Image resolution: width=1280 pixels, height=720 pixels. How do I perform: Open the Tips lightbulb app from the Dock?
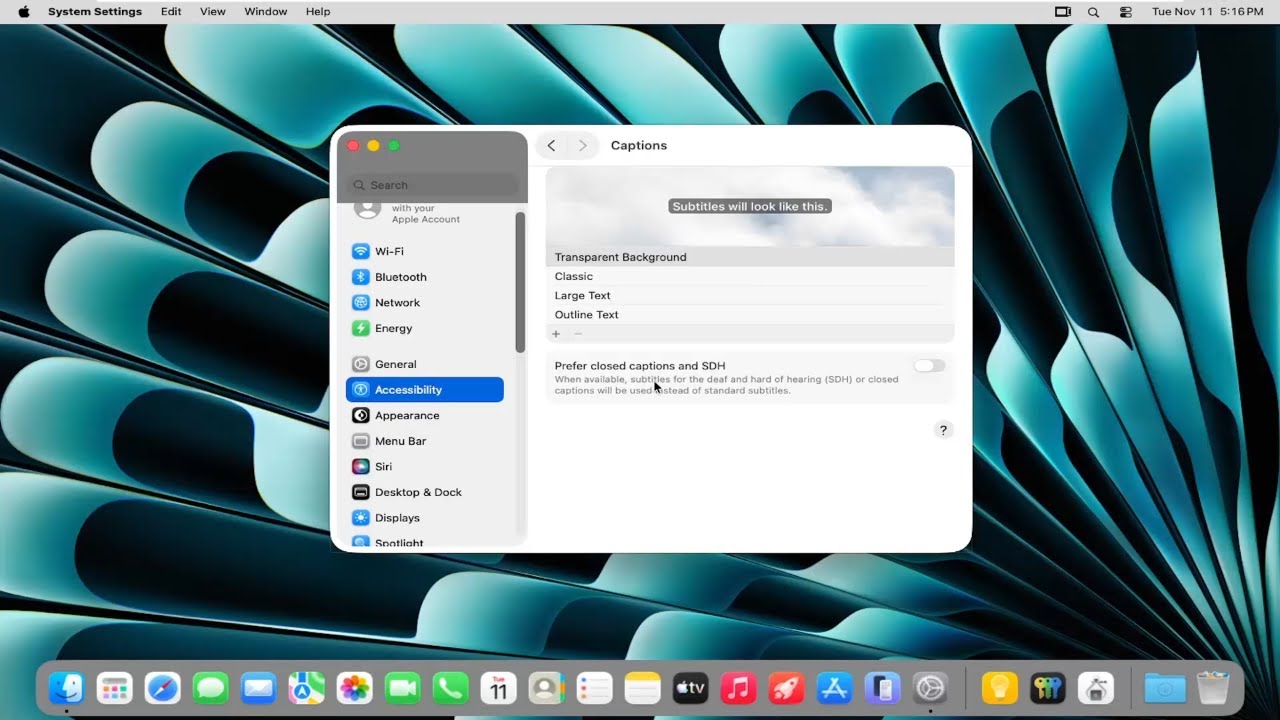pos(999,688)
